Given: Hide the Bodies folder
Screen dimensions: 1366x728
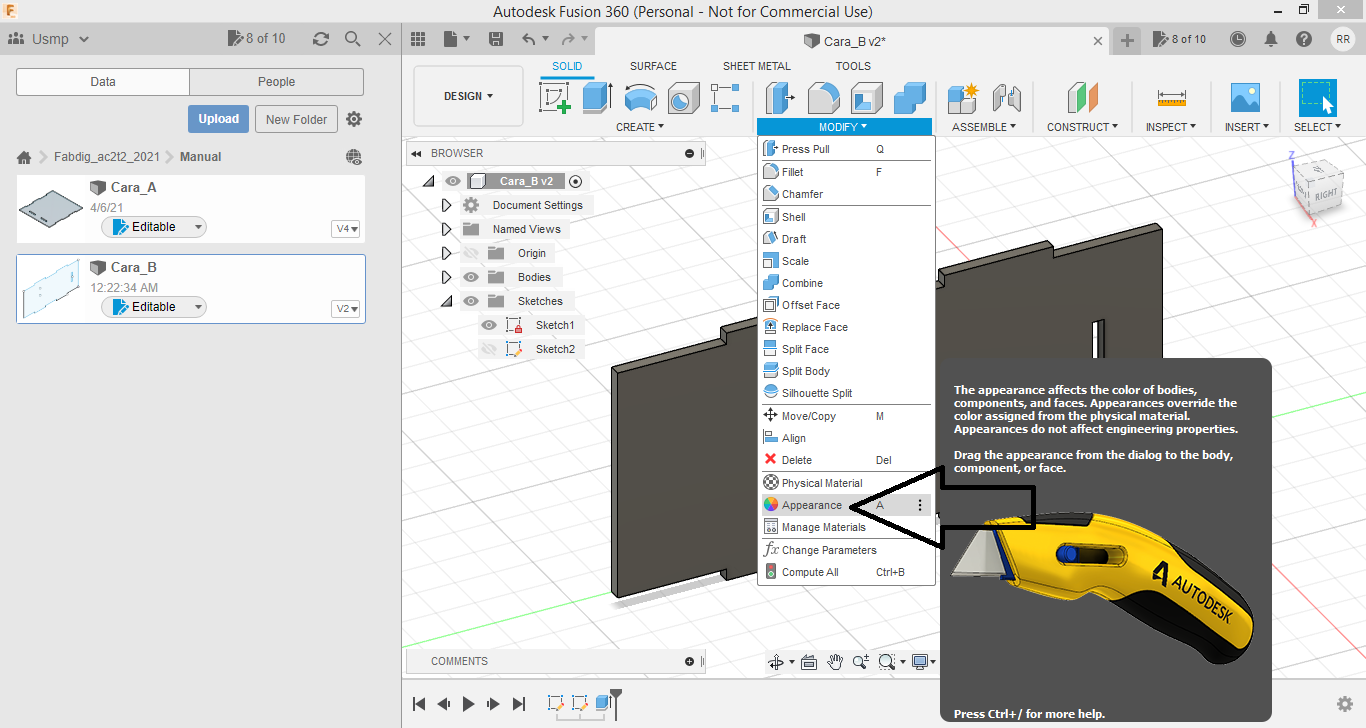Looking at the screenshot, I should point(471,277).
